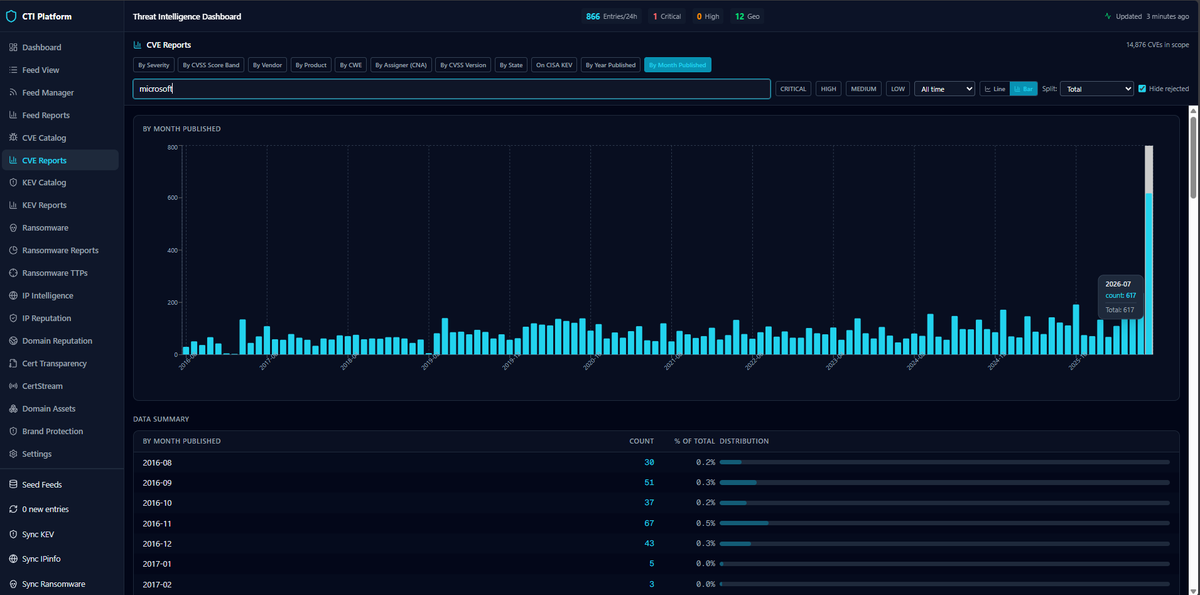Select the On CISA KEV tab
The height and width of the screenshot is (595, 1200).
pyautogui.click(x=554, y=65)
